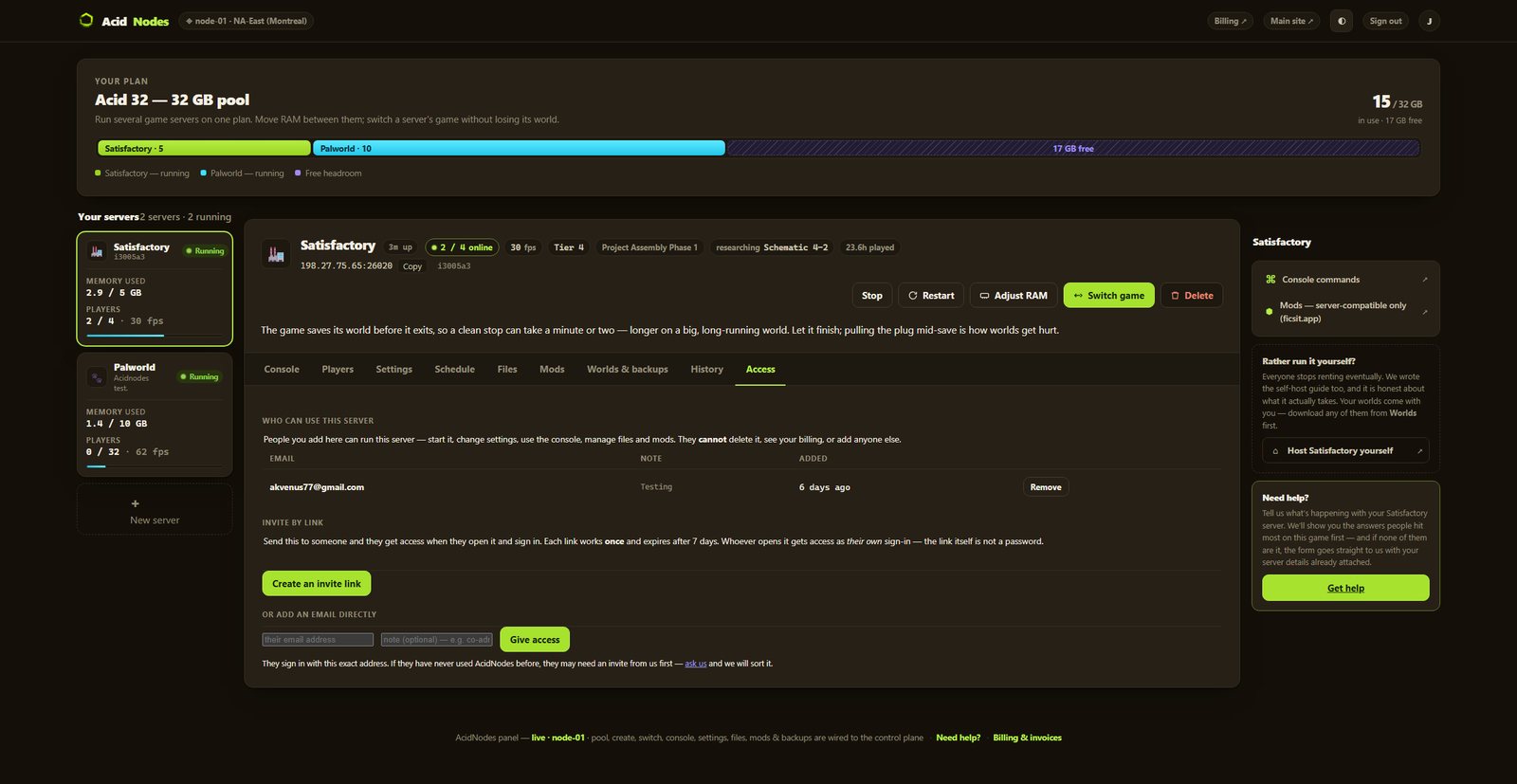Restart the Satisfactory server
The height and width of the screenshot is (784, 1517).
tap(931, 296)
